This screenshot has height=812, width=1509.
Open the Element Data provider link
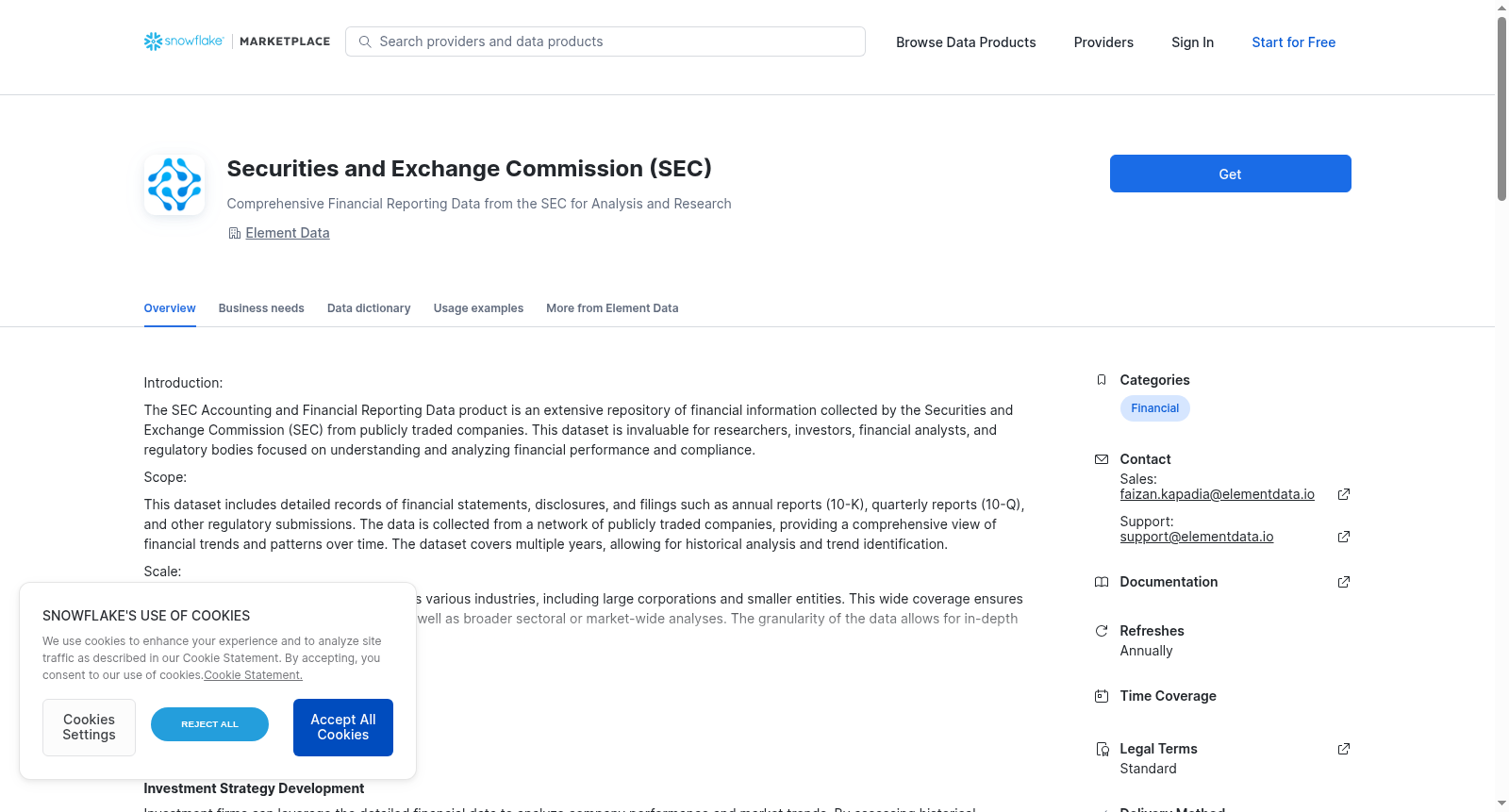[x=288, y=233]
